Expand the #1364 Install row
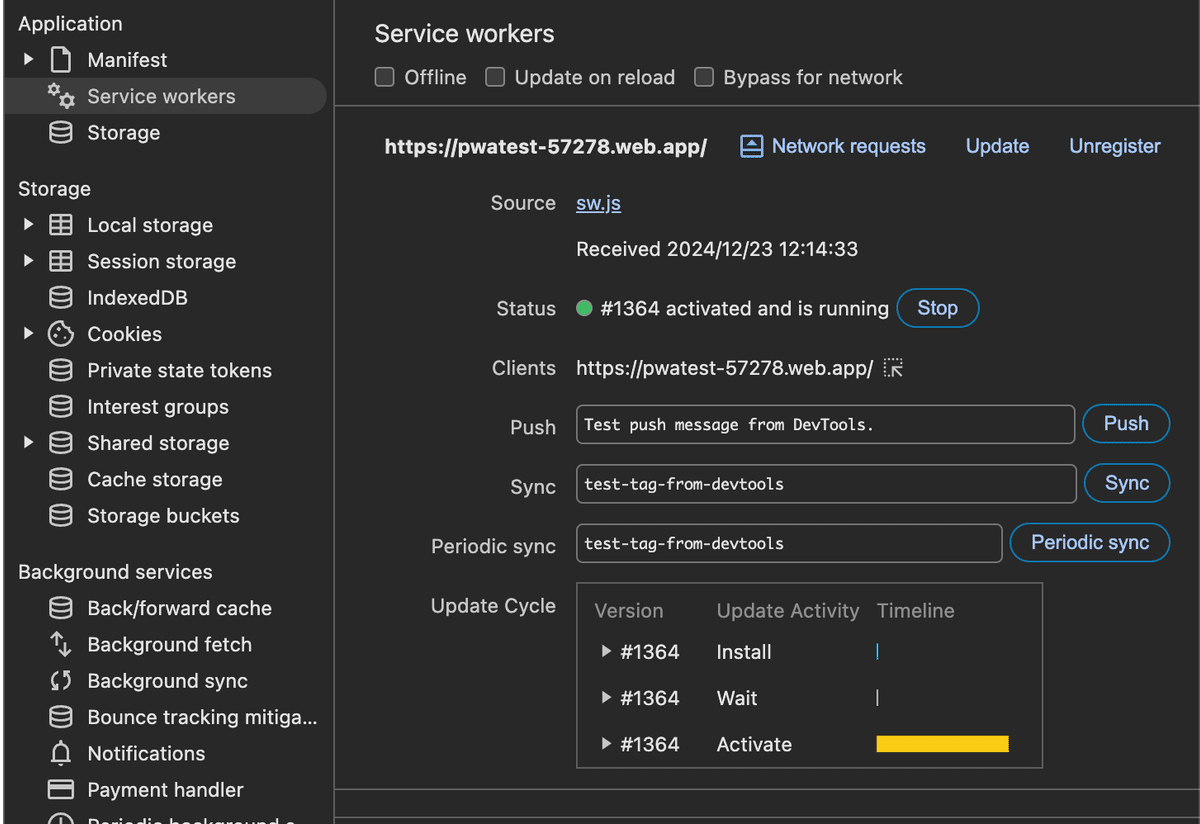The width and height of the screenshot is (1200, 824). pyautogui.click(x=606, y=652)
